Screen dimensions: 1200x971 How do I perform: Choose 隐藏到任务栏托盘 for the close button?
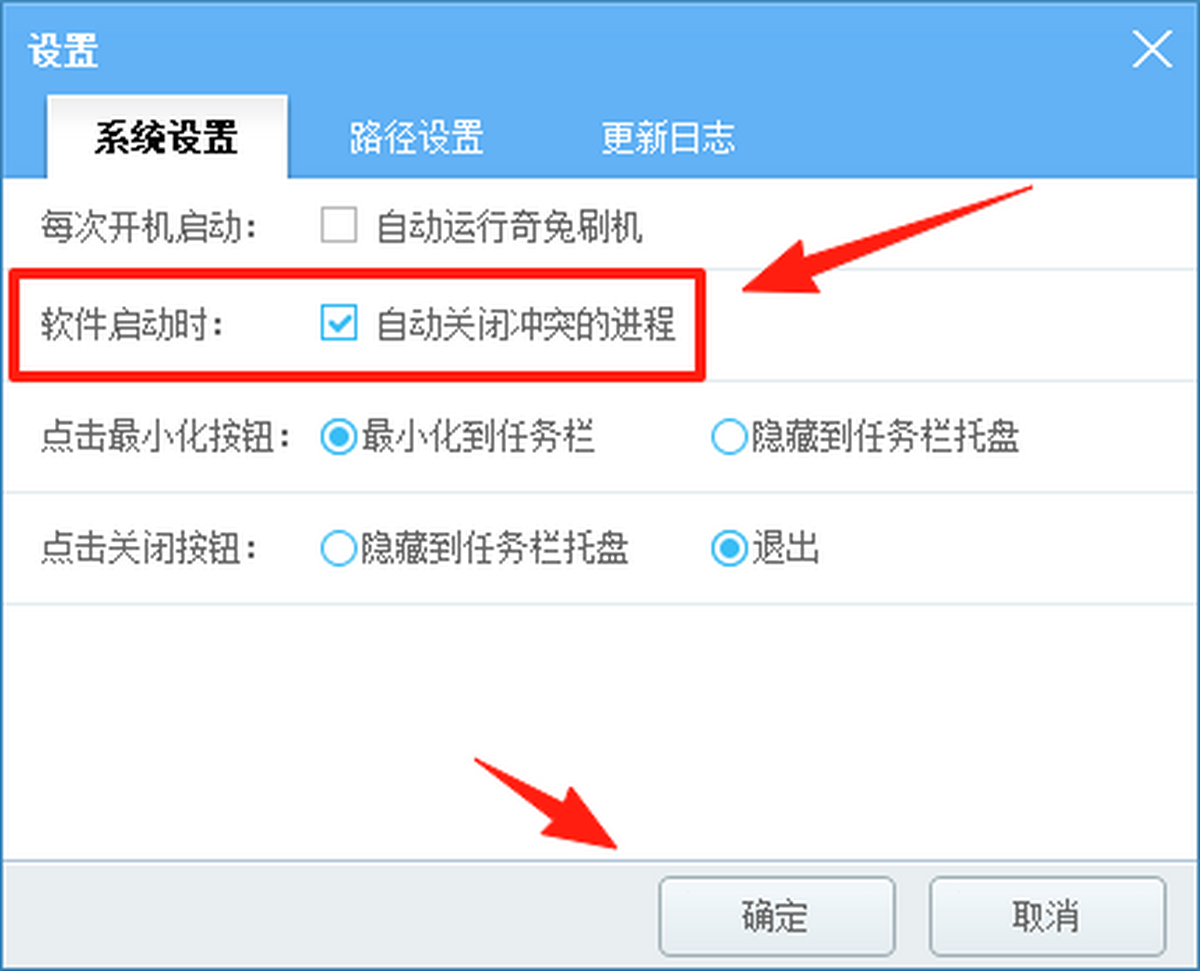[339, 548]
